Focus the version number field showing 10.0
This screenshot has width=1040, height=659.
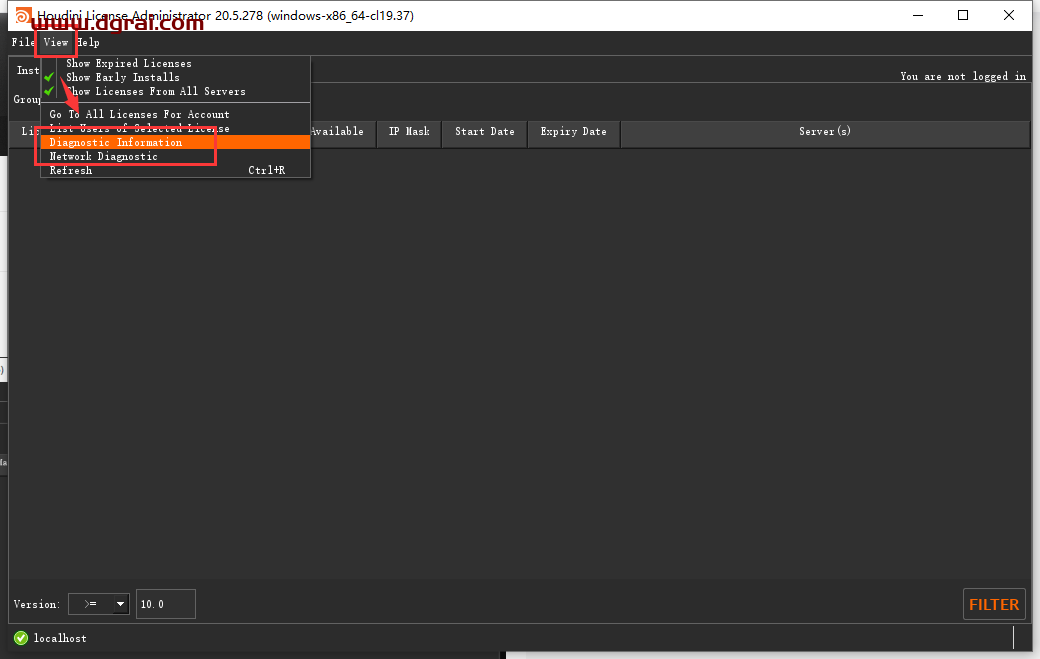pyautogui.click(x=166, y=604)
